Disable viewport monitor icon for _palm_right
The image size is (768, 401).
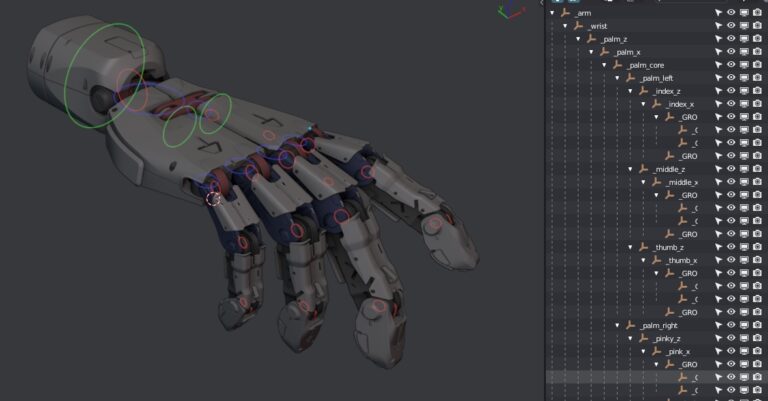click(x=744, y=325)
